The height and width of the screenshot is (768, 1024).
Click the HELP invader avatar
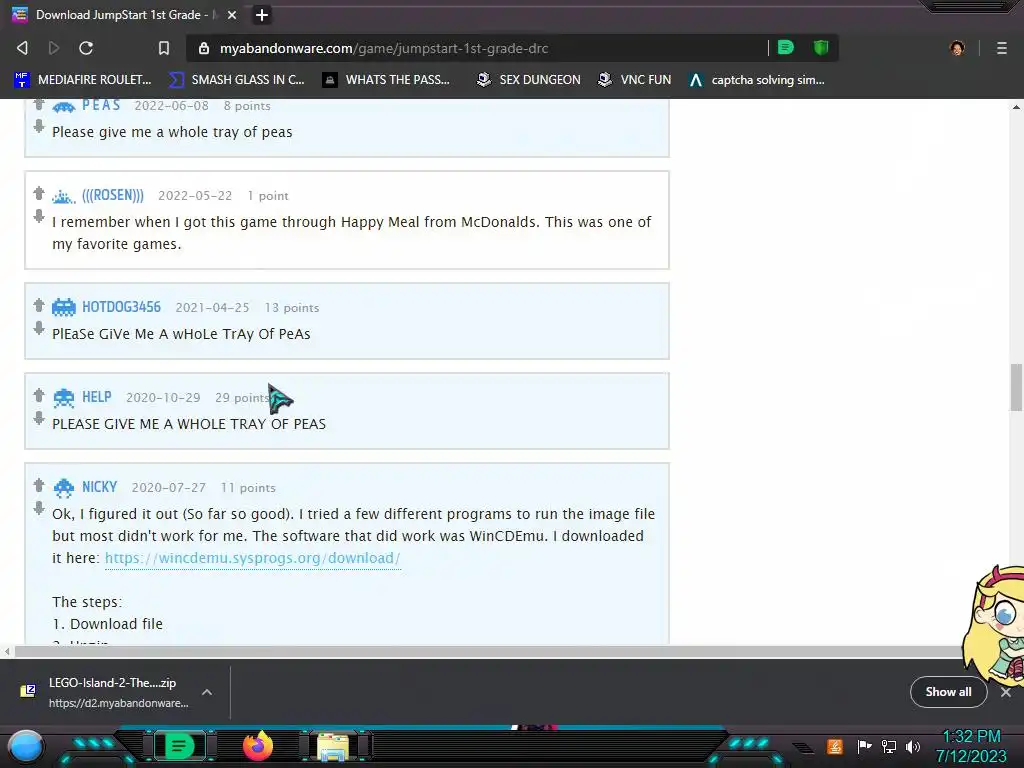[63, 398]
